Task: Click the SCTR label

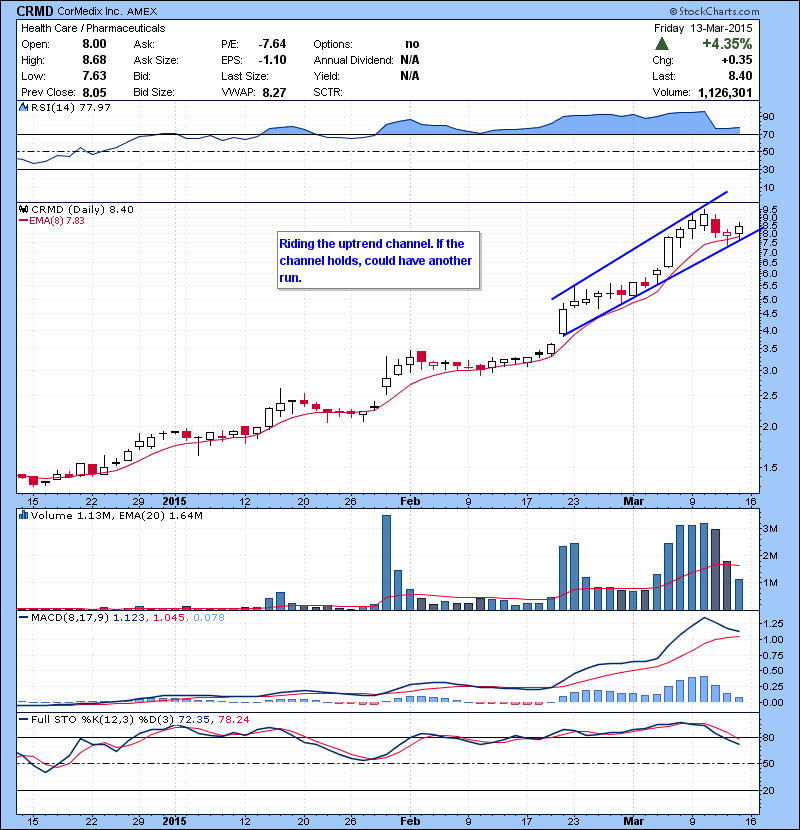Action: 328,92
